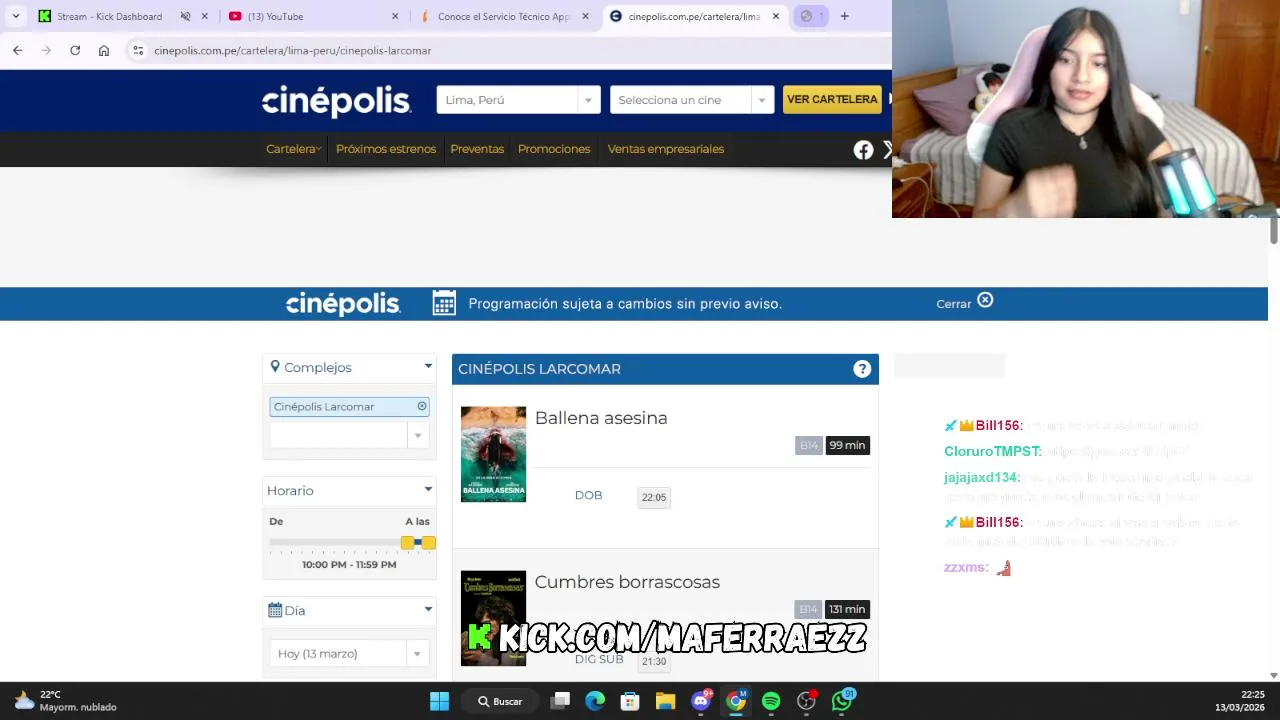Open the Ventas empresariales menu item

click(666, 149)
